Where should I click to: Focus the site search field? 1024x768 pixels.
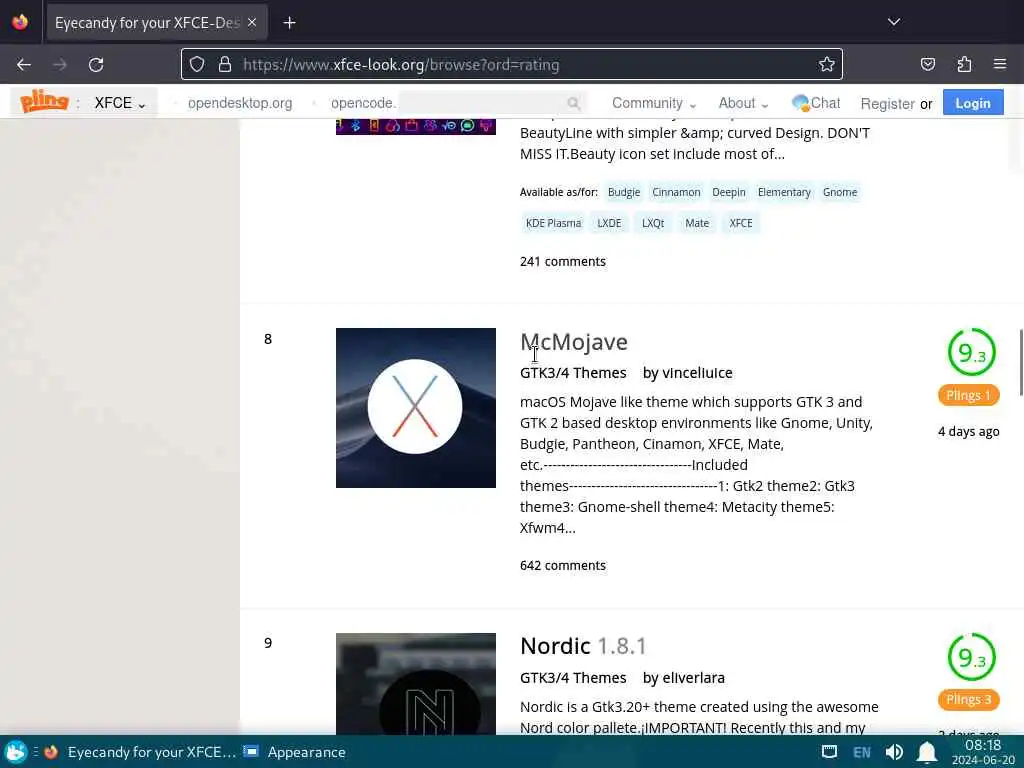(x=482, y=103)
